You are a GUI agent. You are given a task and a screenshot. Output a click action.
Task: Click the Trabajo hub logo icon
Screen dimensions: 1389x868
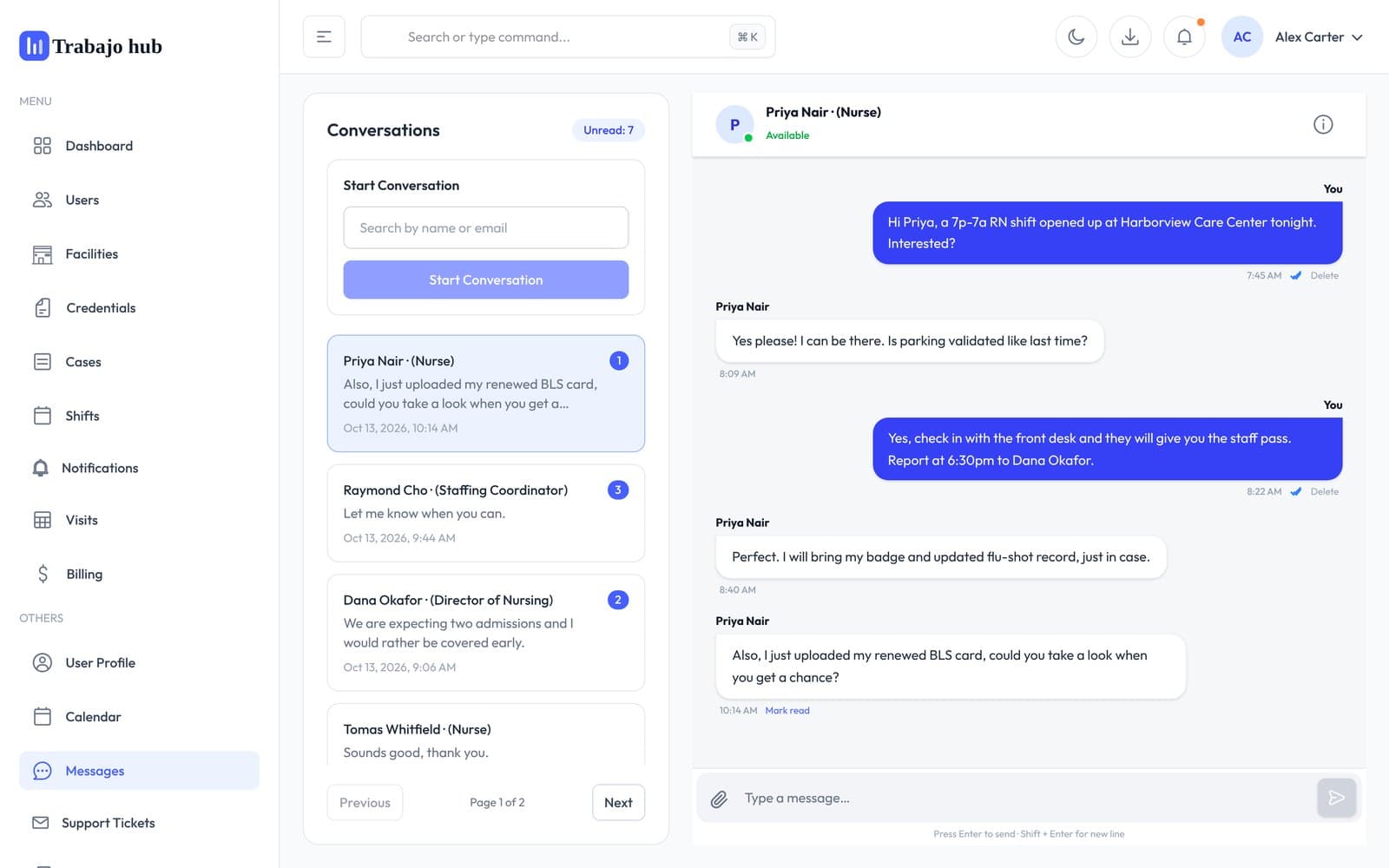click(34, 46)
